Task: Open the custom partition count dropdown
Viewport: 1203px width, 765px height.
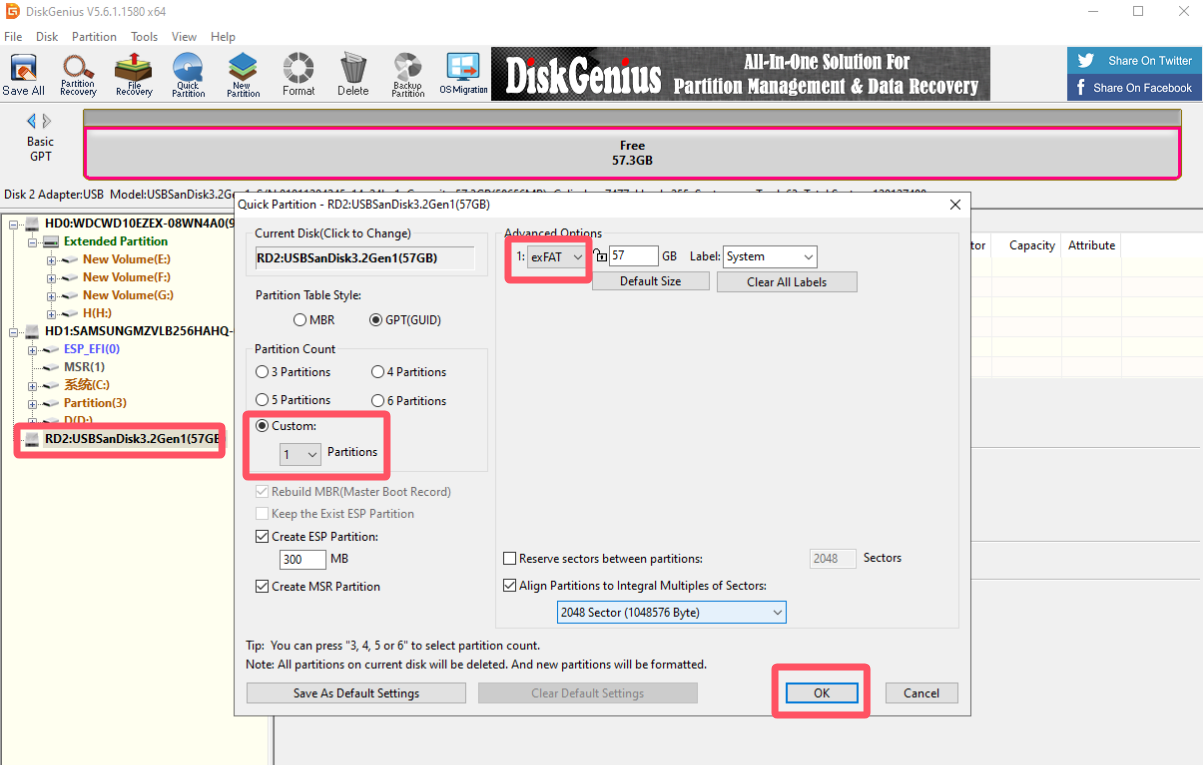Action: coord(300,455)
